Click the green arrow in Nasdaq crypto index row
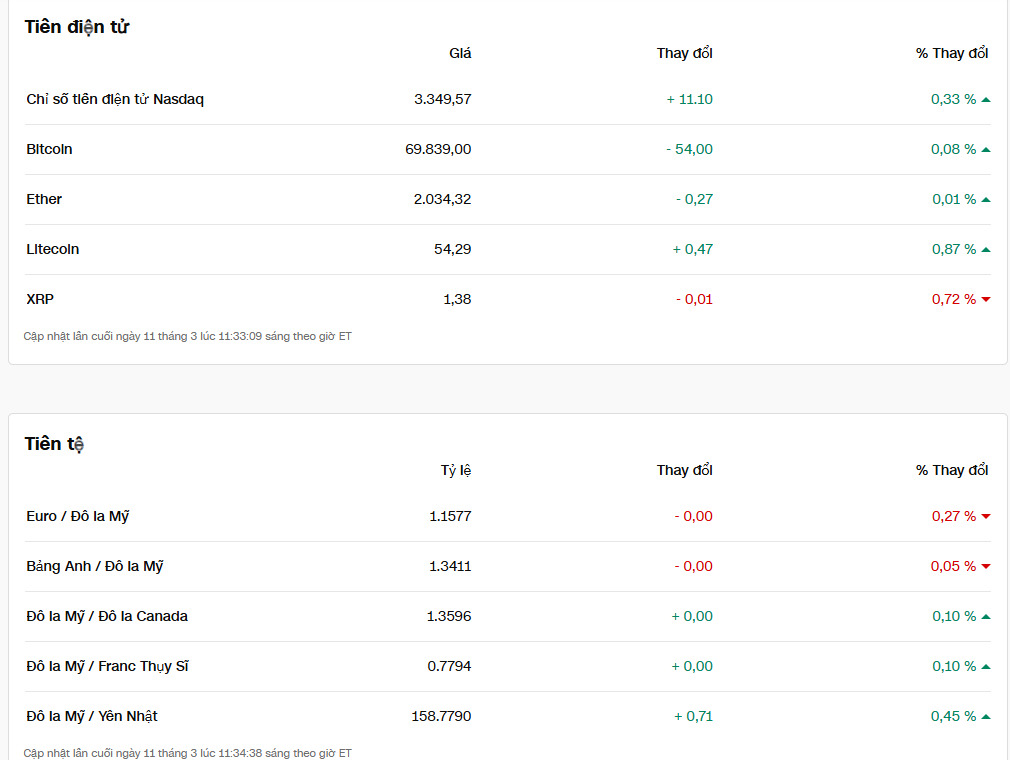The height and width of the screenshot is (760, 1010). point(986,100)
